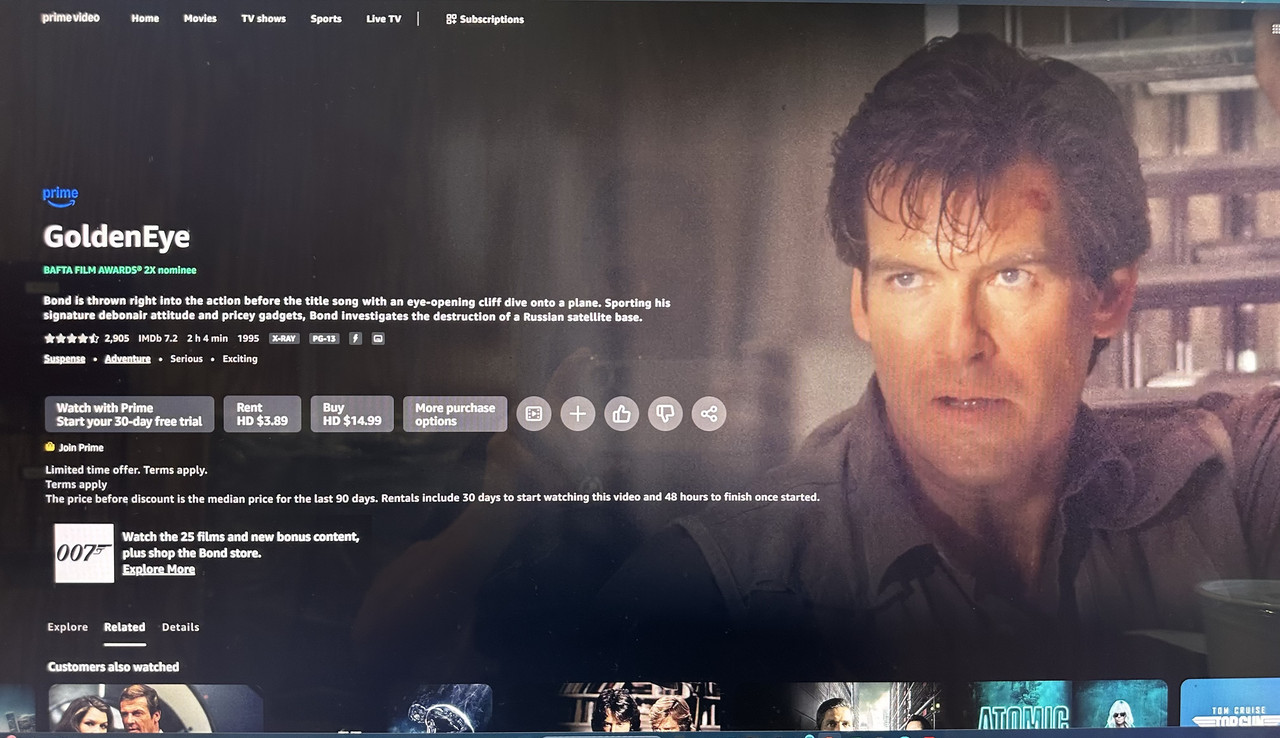Switch to the Explore tab
The width and height of the screenshot is (1280, 738).
point(68,627)
